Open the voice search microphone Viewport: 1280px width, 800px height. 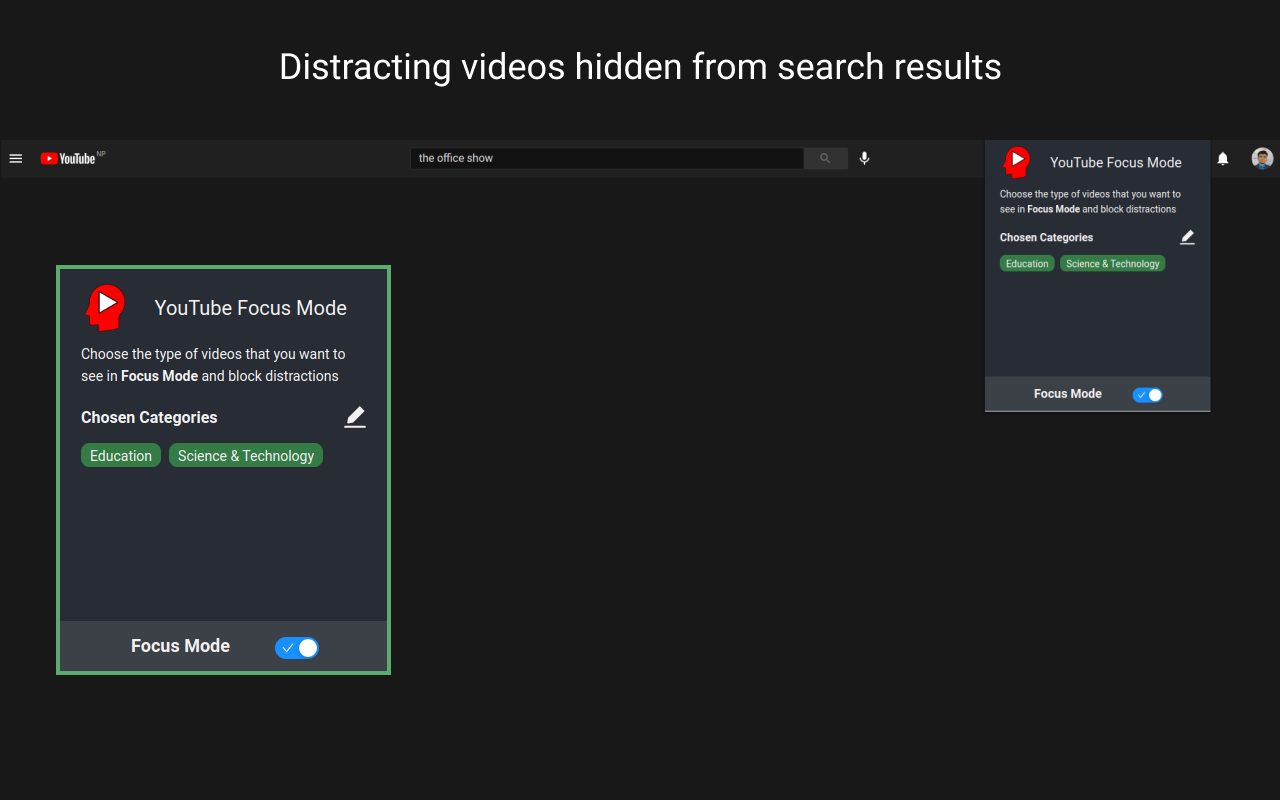[864, 158]
